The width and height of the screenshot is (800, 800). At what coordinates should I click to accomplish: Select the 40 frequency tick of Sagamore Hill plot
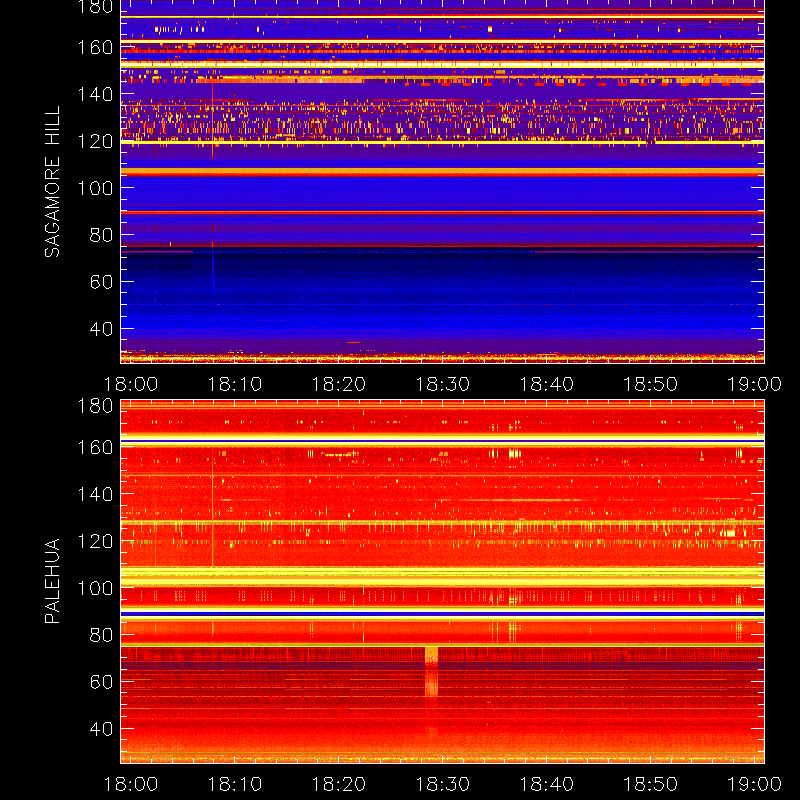101,329
